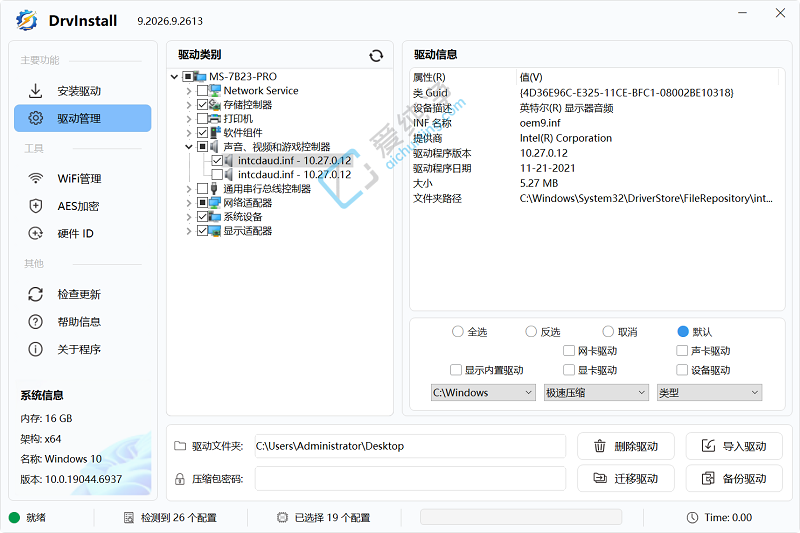
Task: Open the 安装驱动 section
Action: click(x=83, y=91)
